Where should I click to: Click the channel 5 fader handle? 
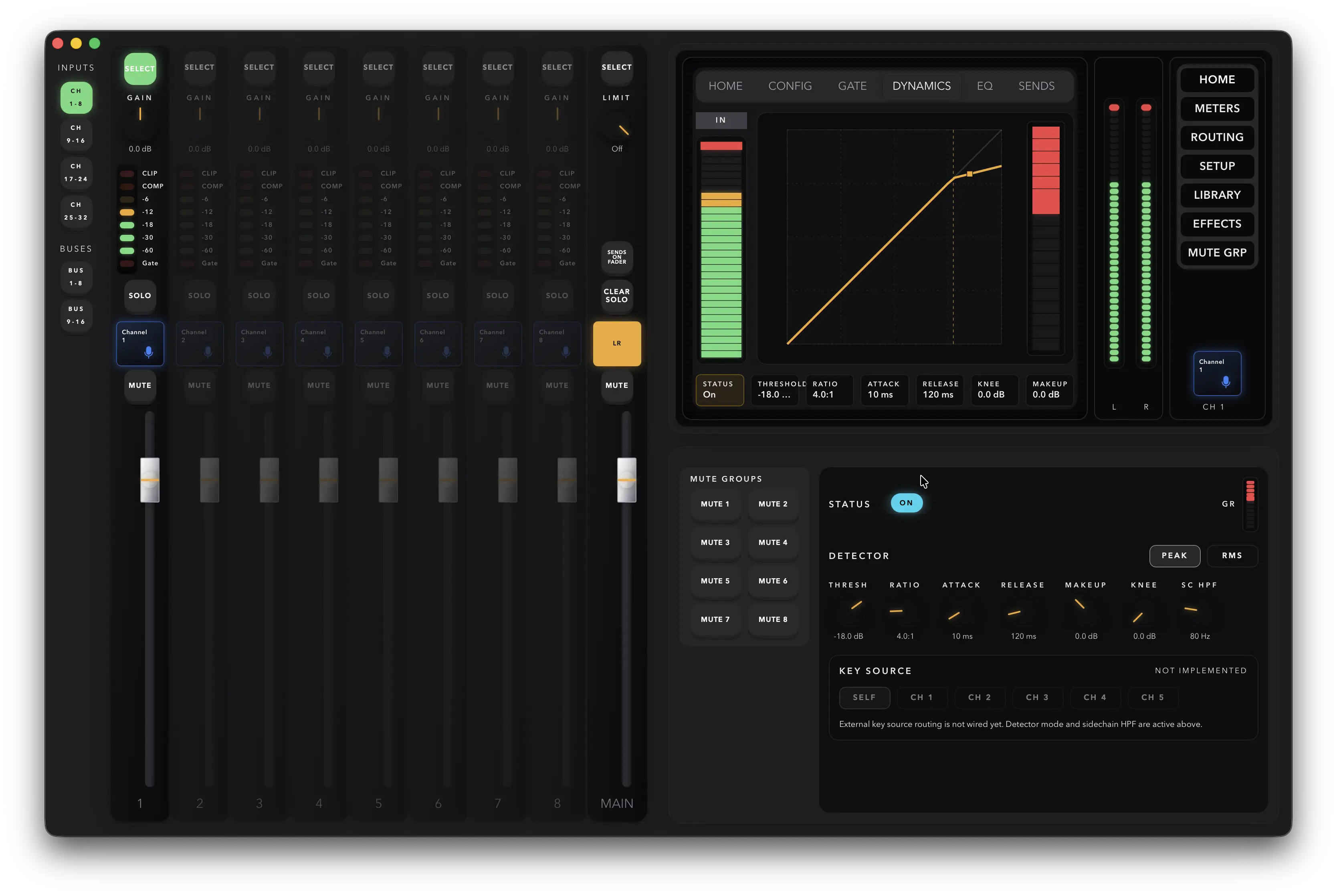click(388, 480)
